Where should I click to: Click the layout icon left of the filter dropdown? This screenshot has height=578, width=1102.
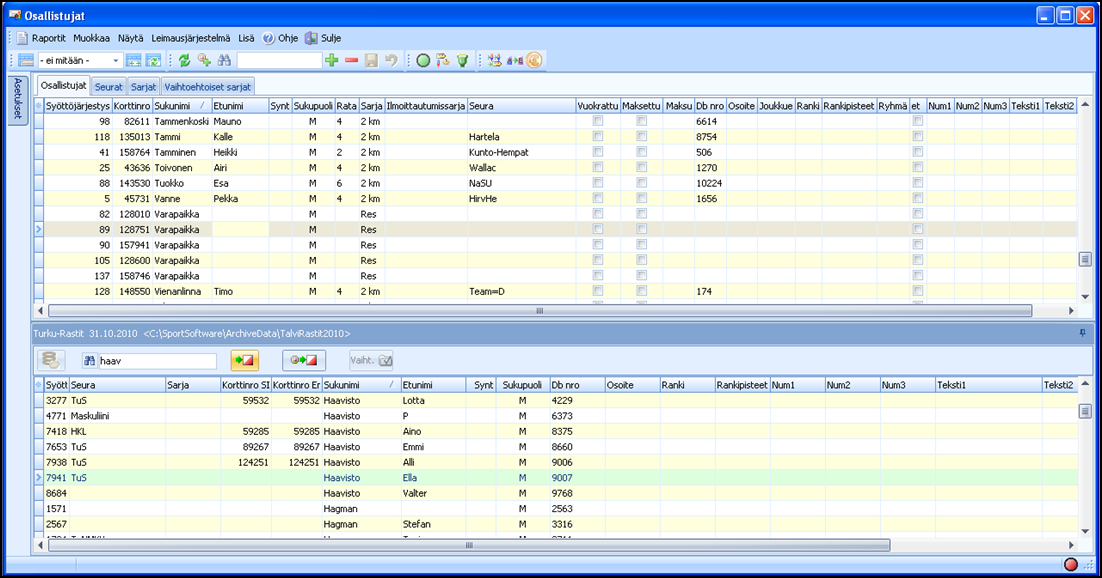click(x=26, y=60)
